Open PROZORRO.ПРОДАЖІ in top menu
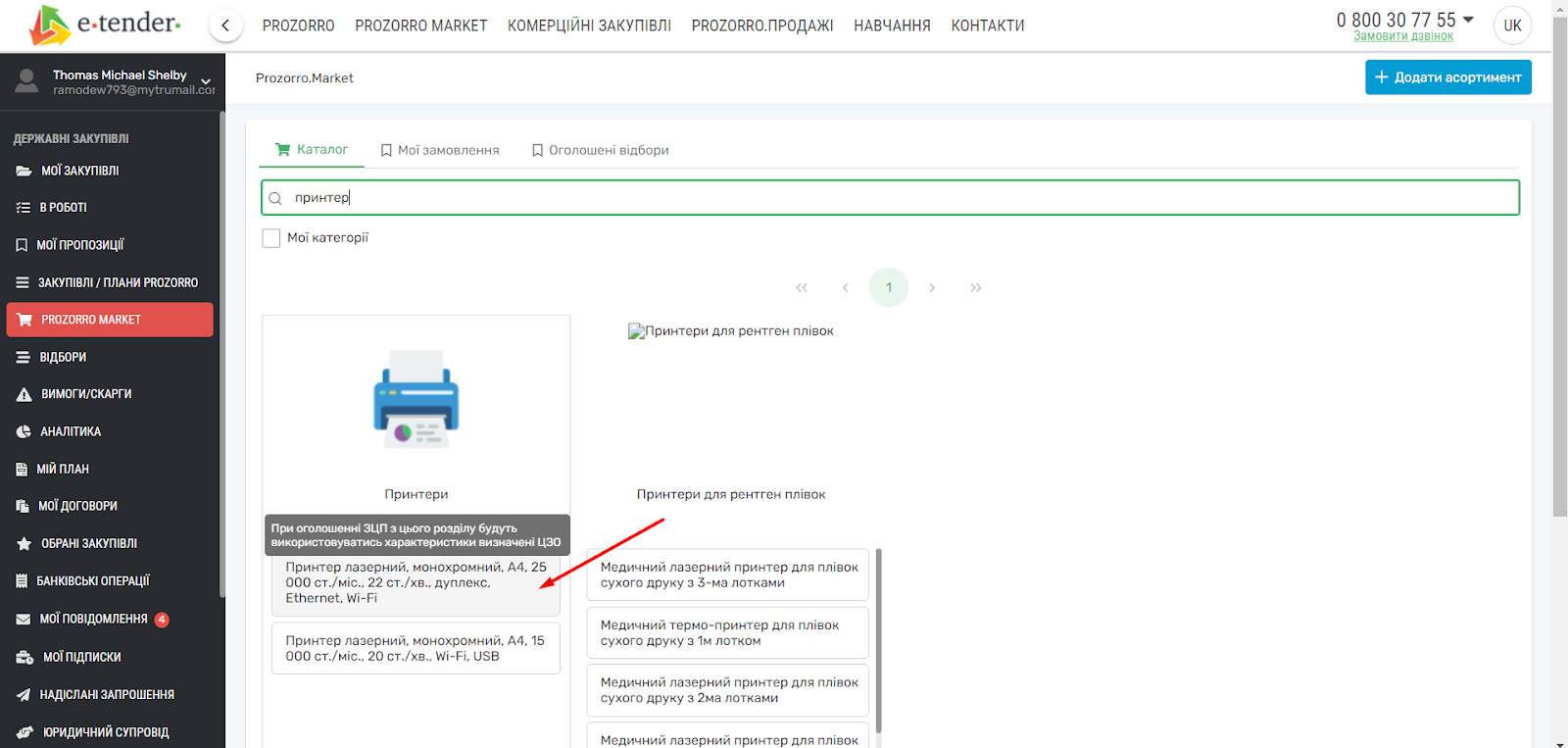 (x=762, y=25)
